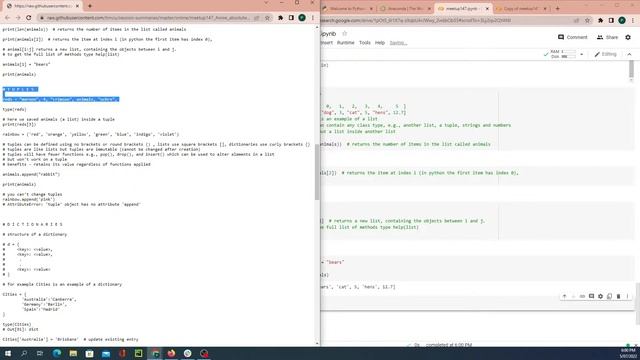
Task: Delete cell with trash icon
Action: coord(618,296)
